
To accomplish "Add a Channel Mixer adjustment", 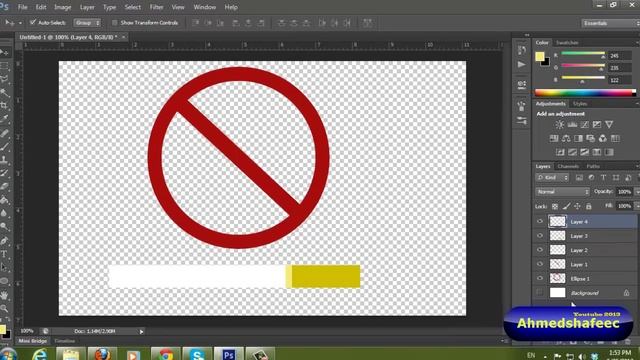I will [x=603, y=139].
